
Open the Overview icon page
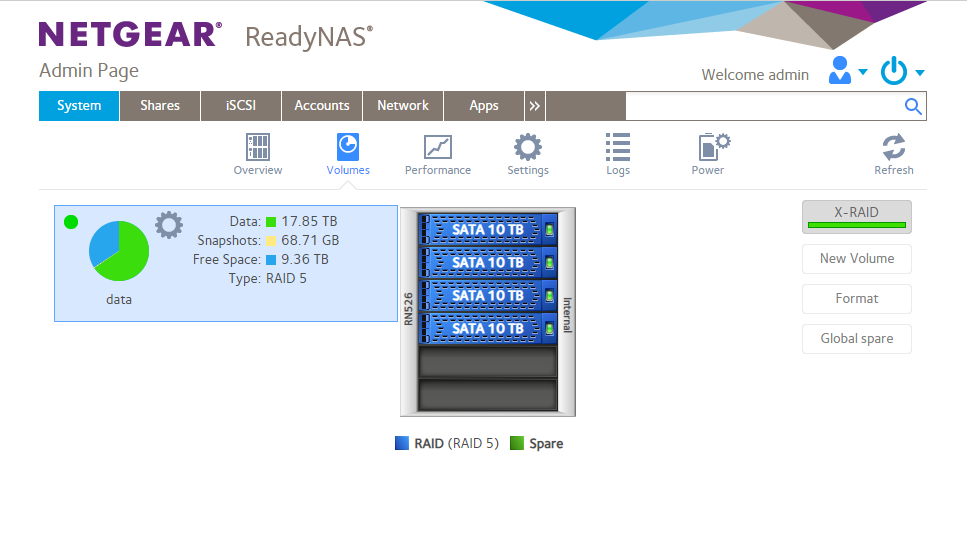coord(258,148)
